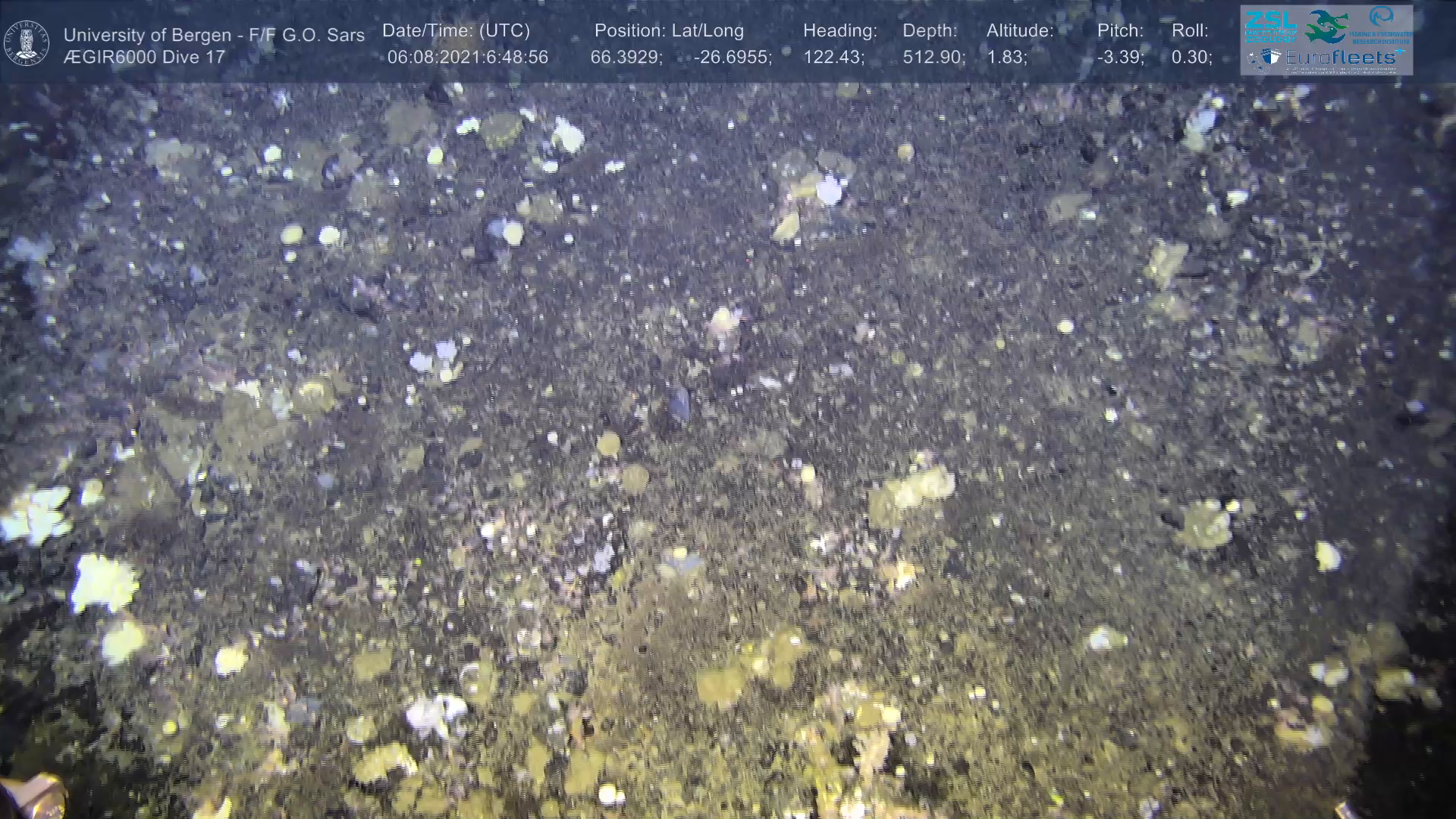This screenshot has width=1456, height=819.
Task: Click the pitch value -3.39
Action: pos(1120,58)
